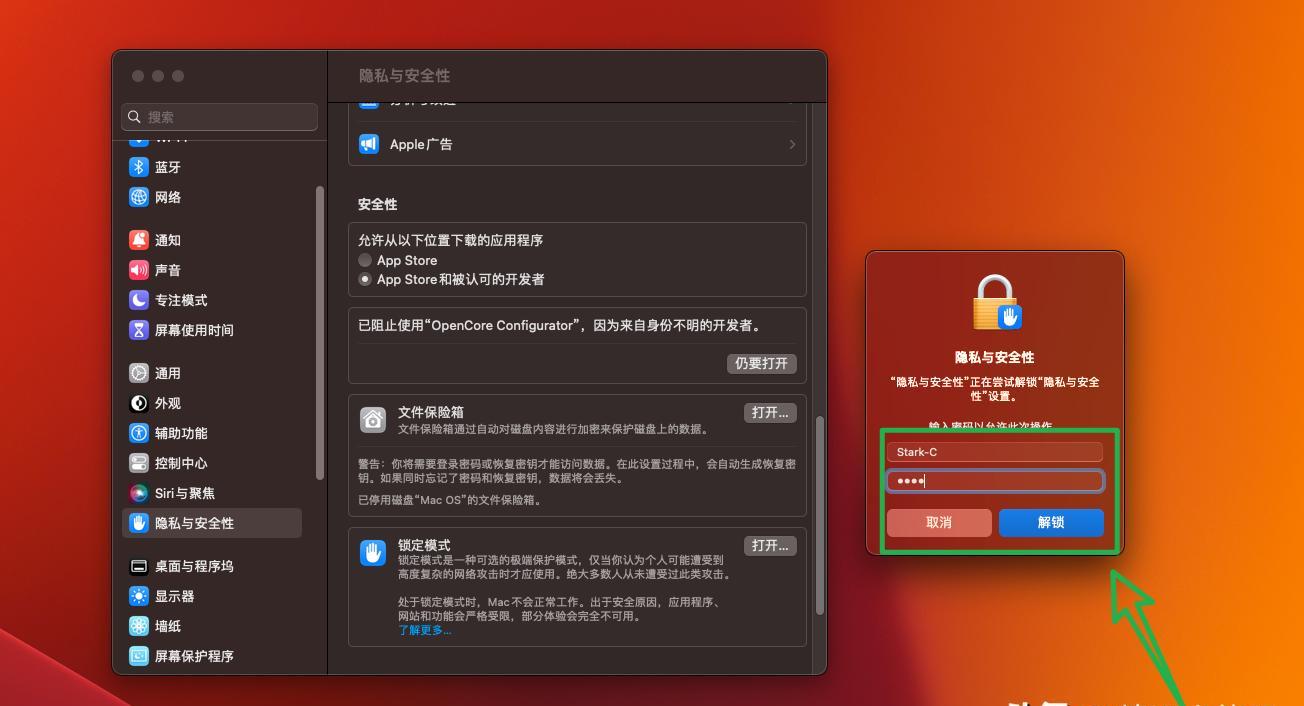Select the General (通用) gear icon
This screenshot has width=1304, height=706.
[x=139, y=373]
